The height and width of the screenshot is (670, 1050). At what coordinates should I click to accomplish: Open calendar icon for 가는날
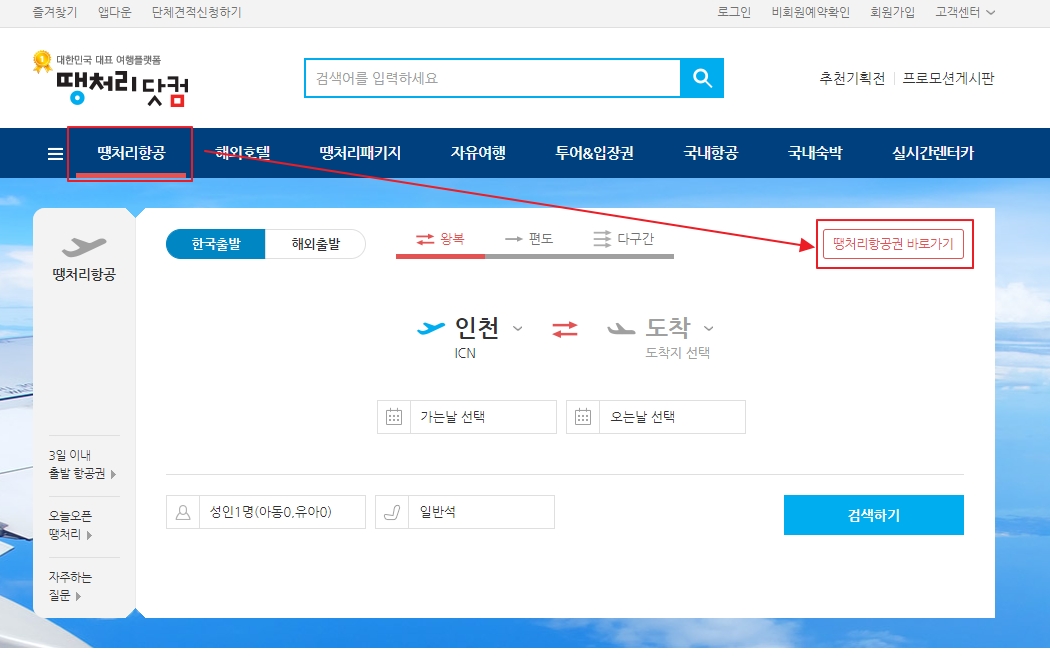click(394, 417)
